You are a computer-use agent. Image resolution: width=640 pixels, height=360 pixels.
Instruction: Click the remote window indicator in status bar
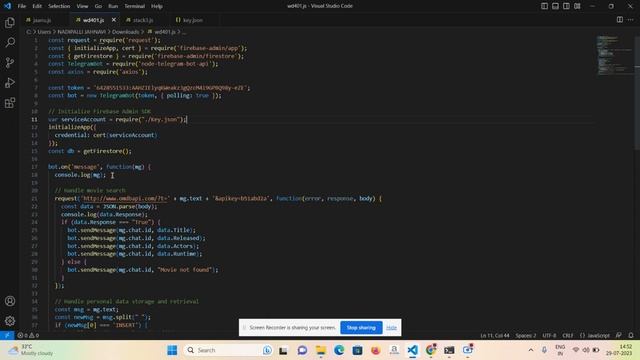click(7, 335)
